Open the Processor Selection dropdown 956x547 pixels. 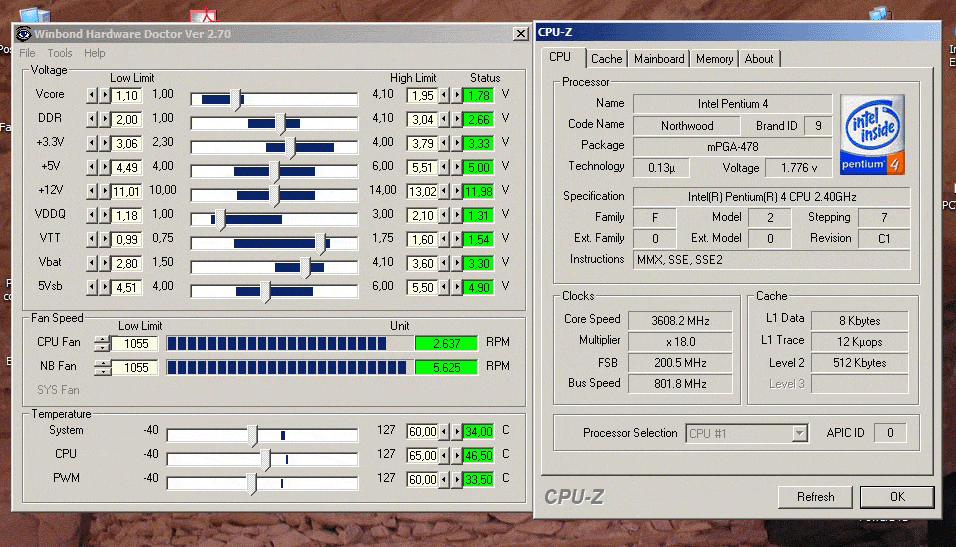[x=799, y=433]
